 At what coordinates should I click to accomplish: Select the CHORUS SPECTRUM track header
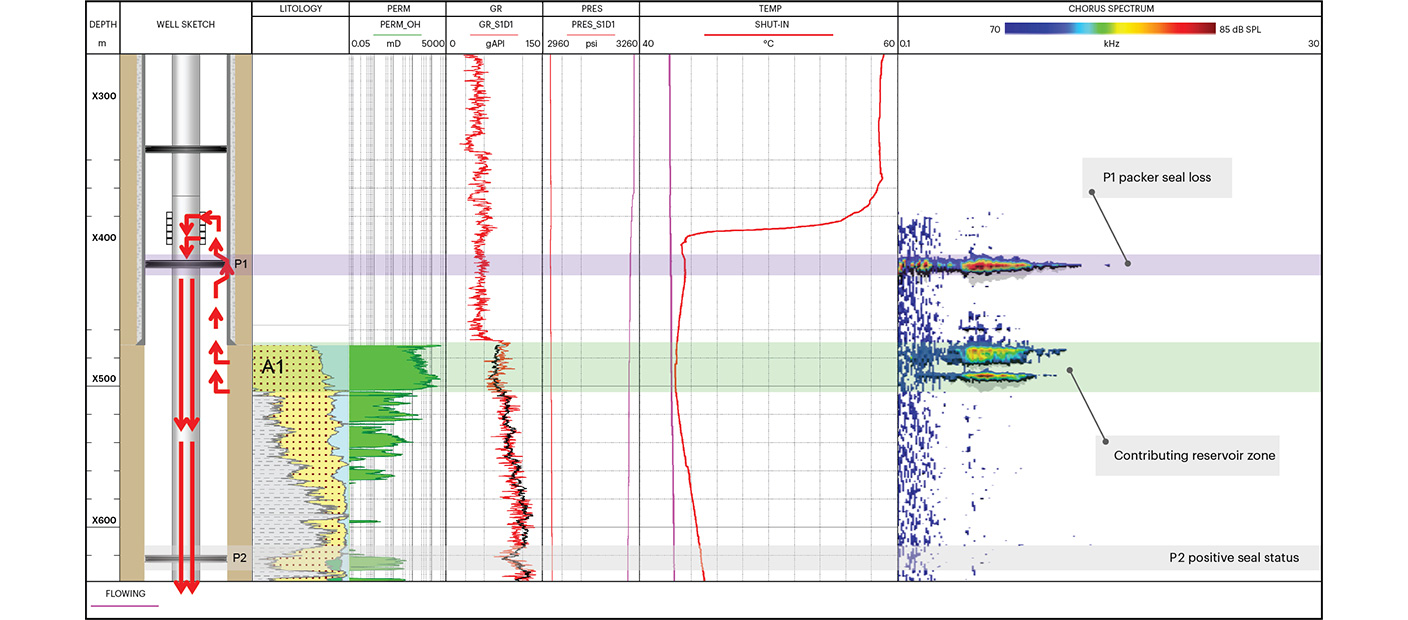click(x=1109, y=8)
